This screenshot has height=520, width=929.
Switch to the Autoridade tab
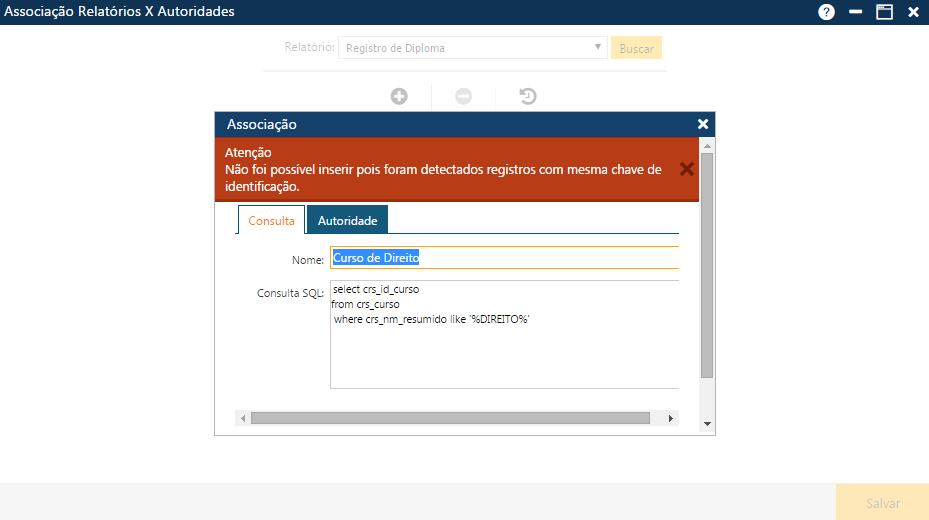click(x=347, y=220)
